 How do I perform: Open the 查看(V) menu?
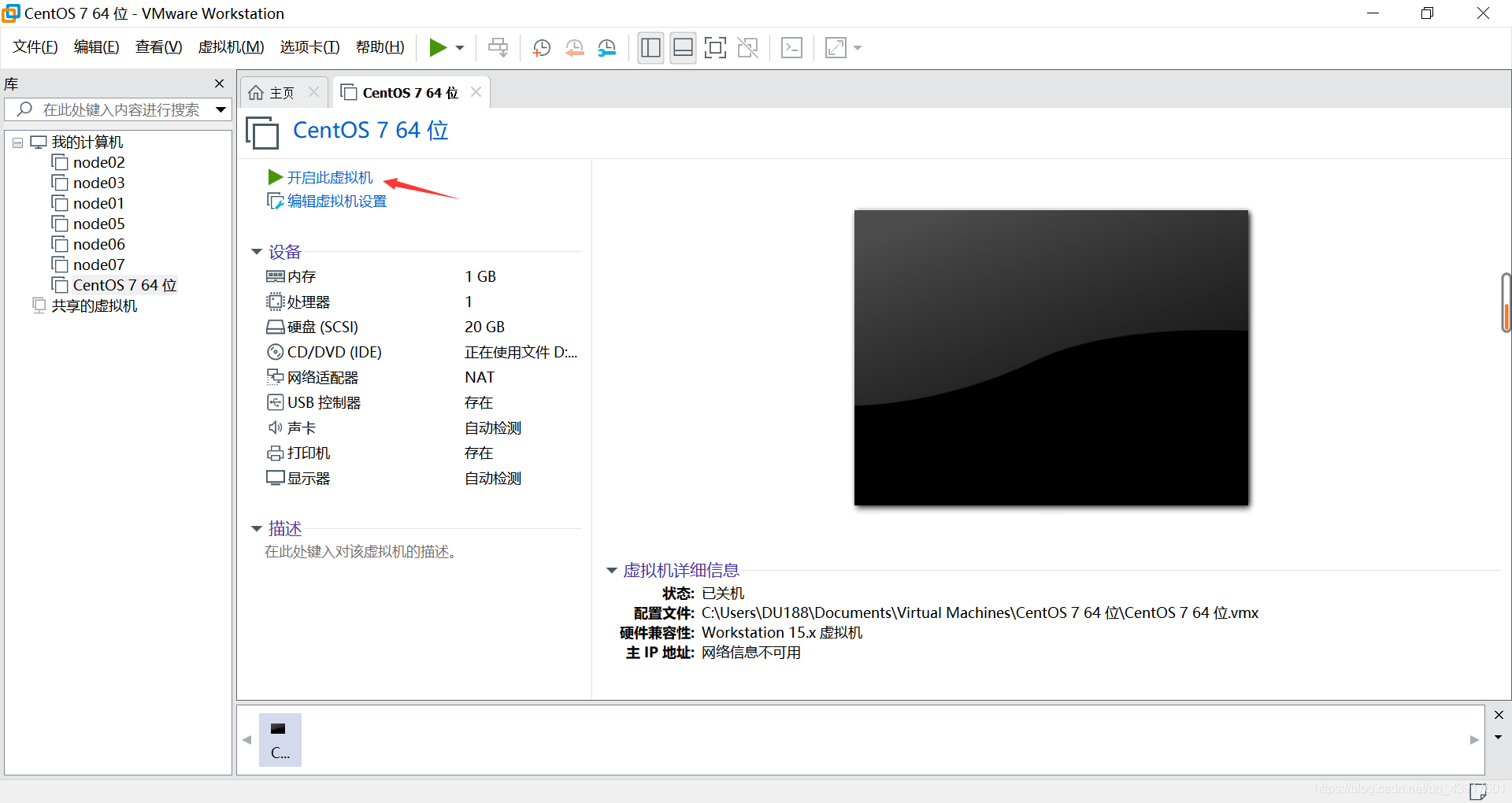coord(158,47)
